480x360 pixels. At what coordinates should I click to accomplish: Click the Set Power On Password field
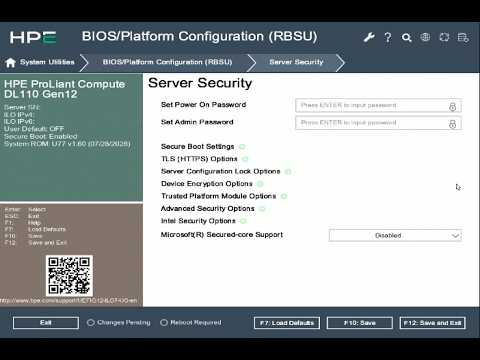[x=378, y=106]
